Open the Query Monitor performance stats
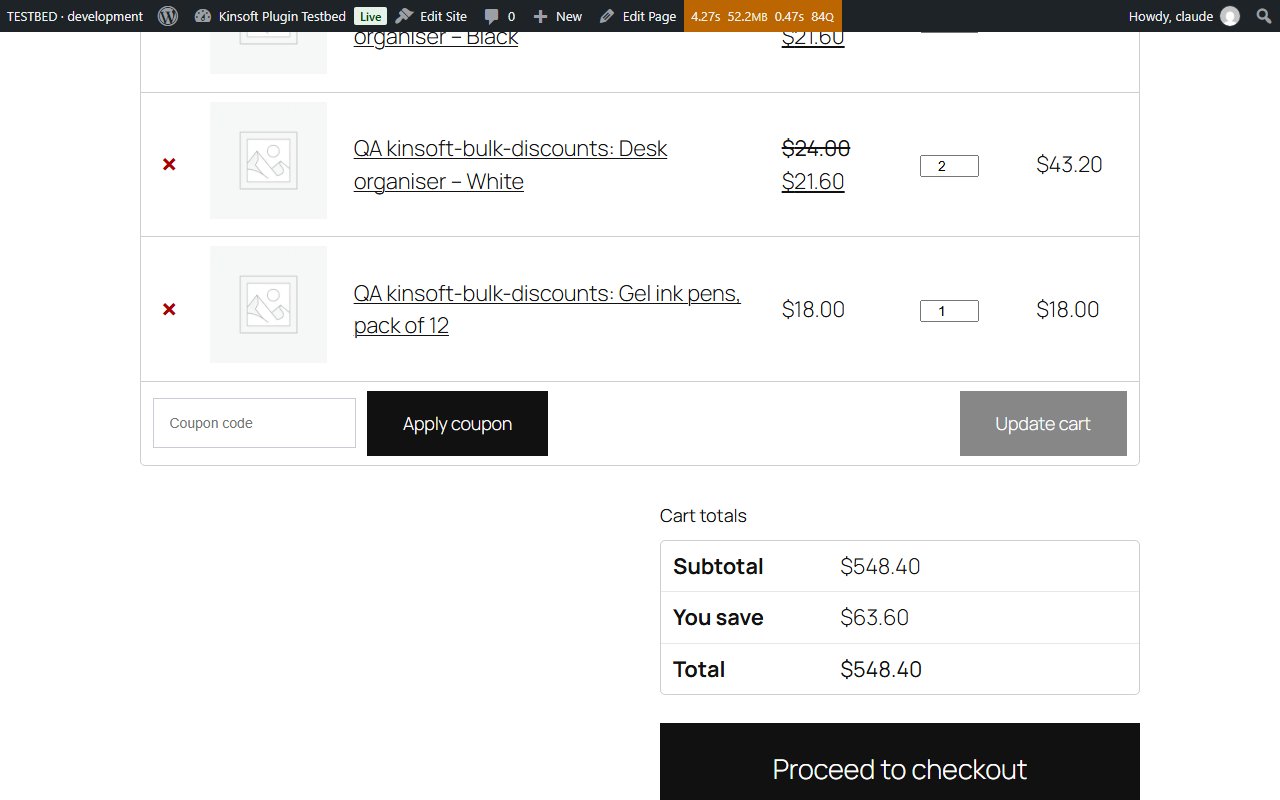This screenshot has height=800, width=1280. pos(763,16)
